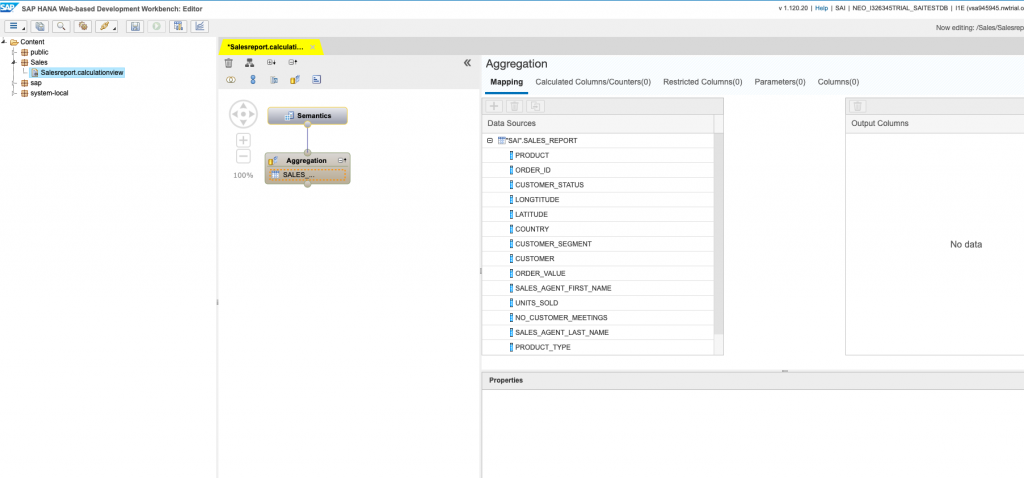
Task: Save the file with the floppy disk icon
Action: (x=135, y=27)
